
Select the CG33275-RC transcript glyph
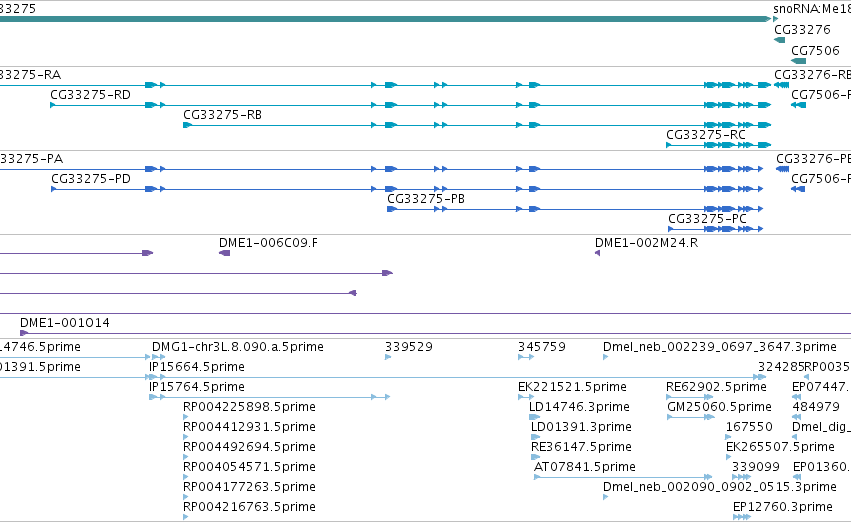tap(719, 145)
